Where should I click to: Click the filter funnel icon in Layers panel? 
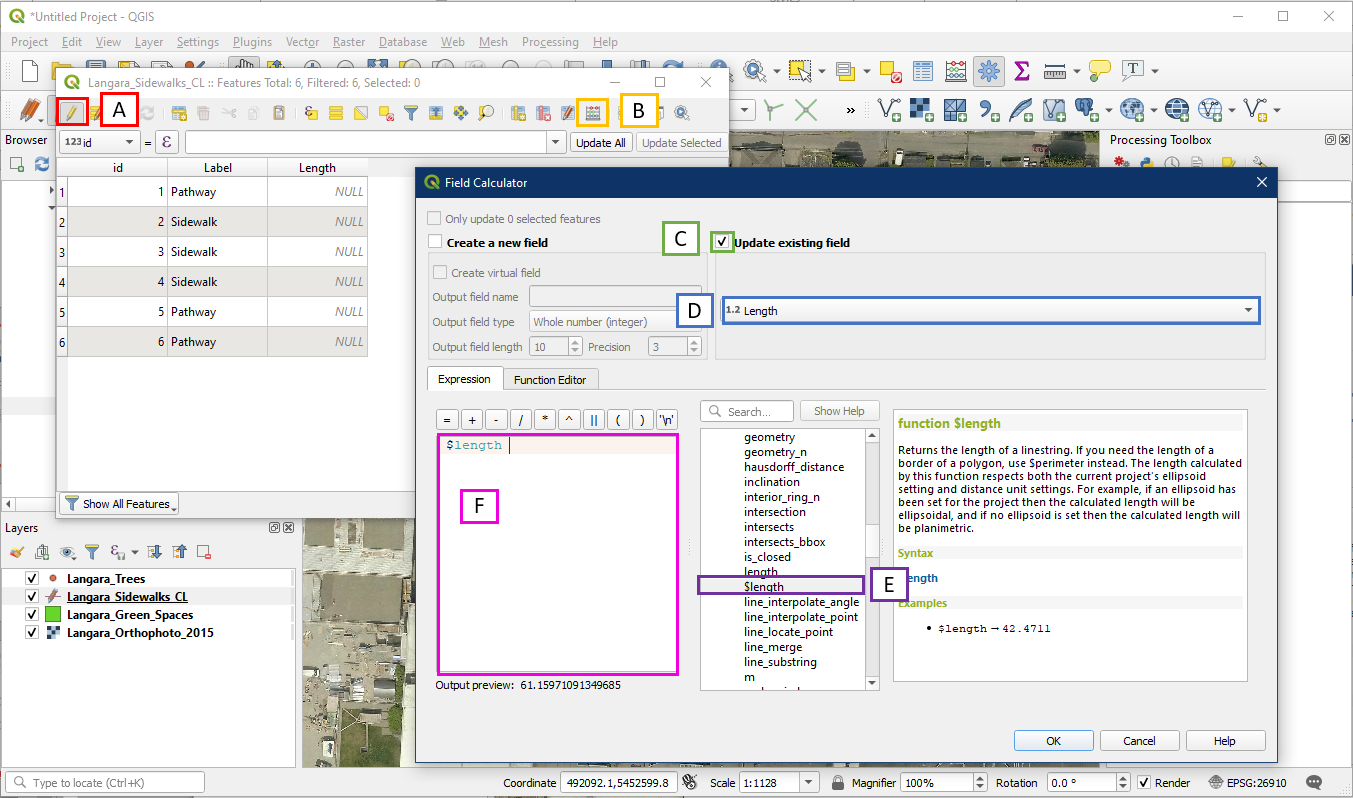92,551
